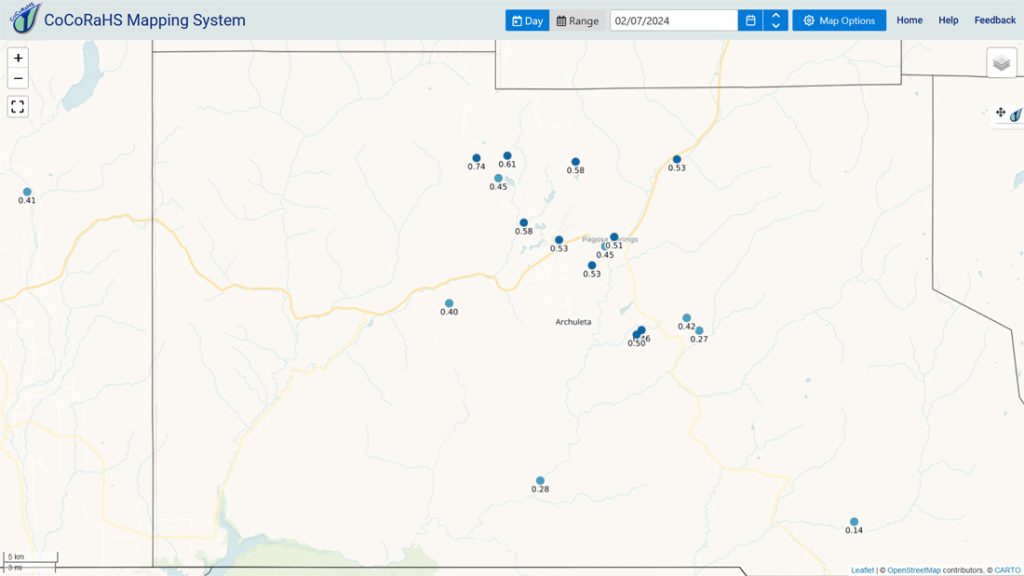Select the 0.58 marker above the 0.53 lake station
1024x576 pixels.
tap(524, 223)
